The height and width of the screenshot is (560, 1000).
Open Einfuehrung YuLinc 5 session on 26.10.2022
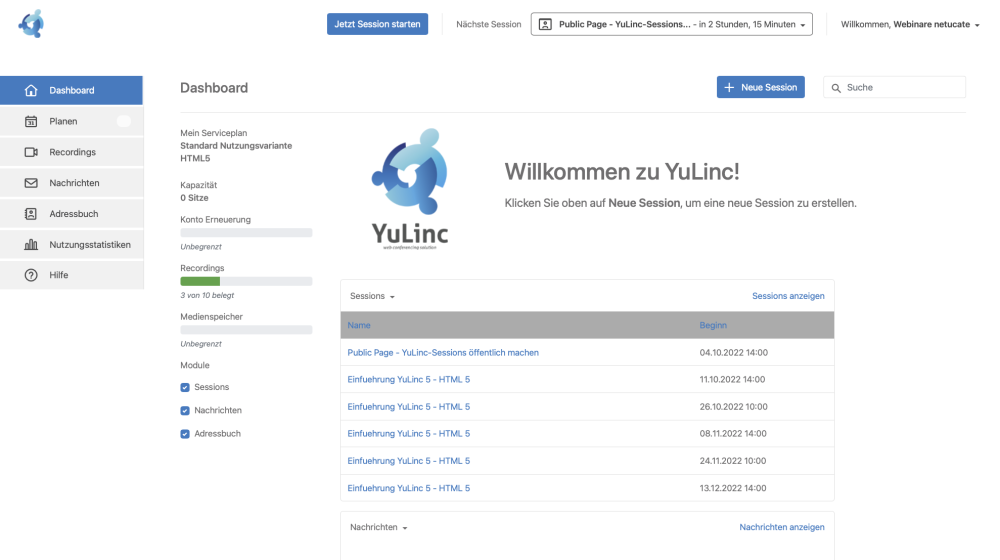(x=409, y=407)
